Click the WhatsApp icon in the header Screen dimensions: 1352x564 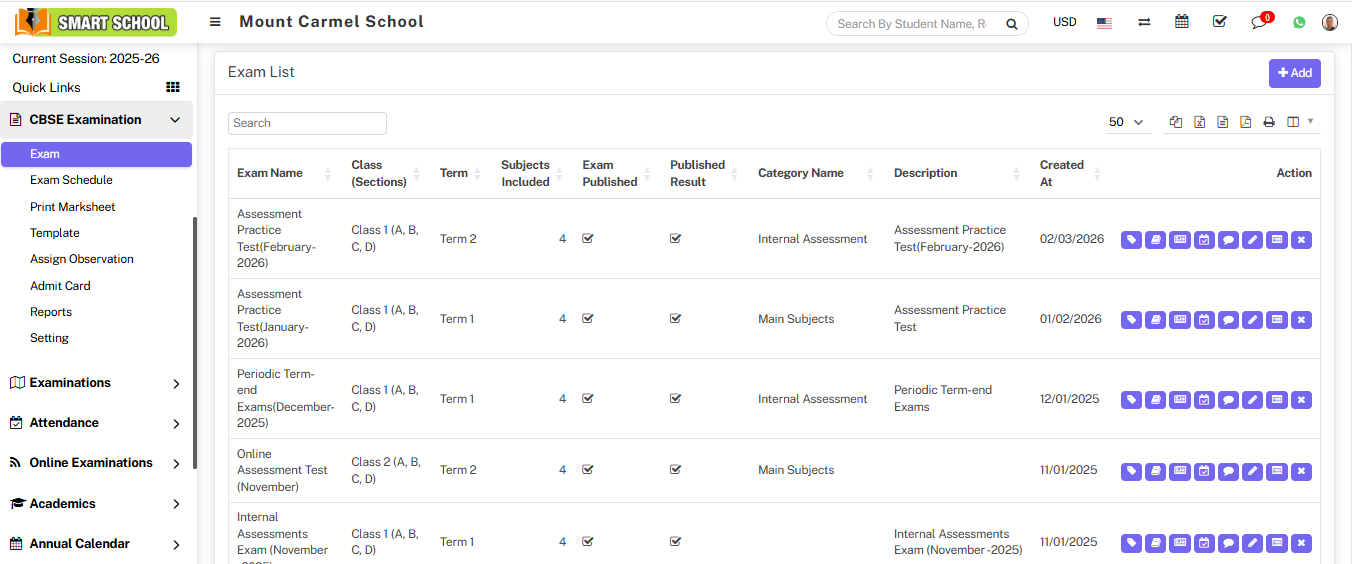[x=1299, y=22]
